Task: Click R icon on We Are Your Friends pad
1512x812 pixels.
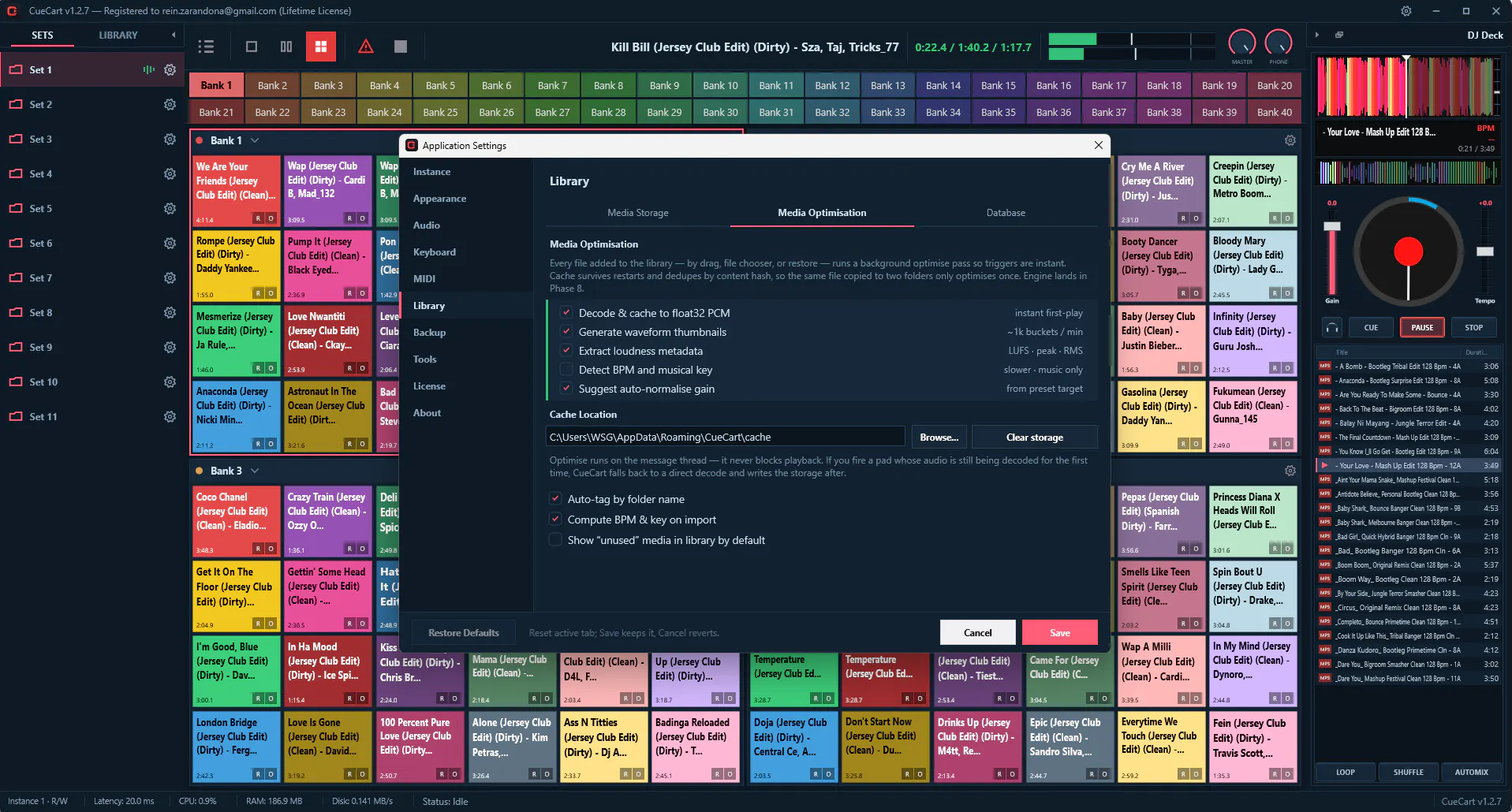Action: [x=258, y=218]
